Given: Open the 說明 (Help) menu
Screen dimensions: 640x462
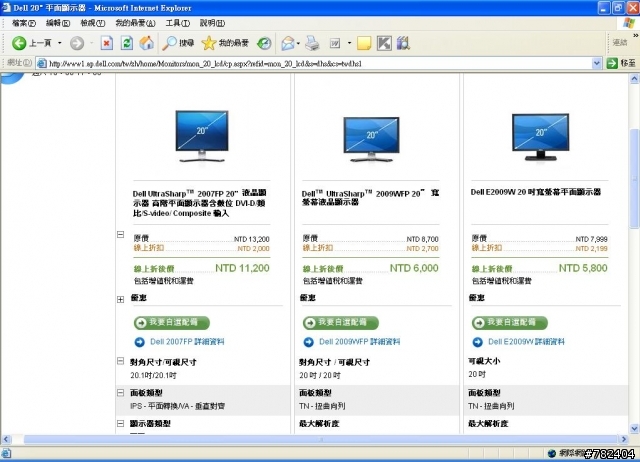Looking at the screenshot, I should point(212,23).
